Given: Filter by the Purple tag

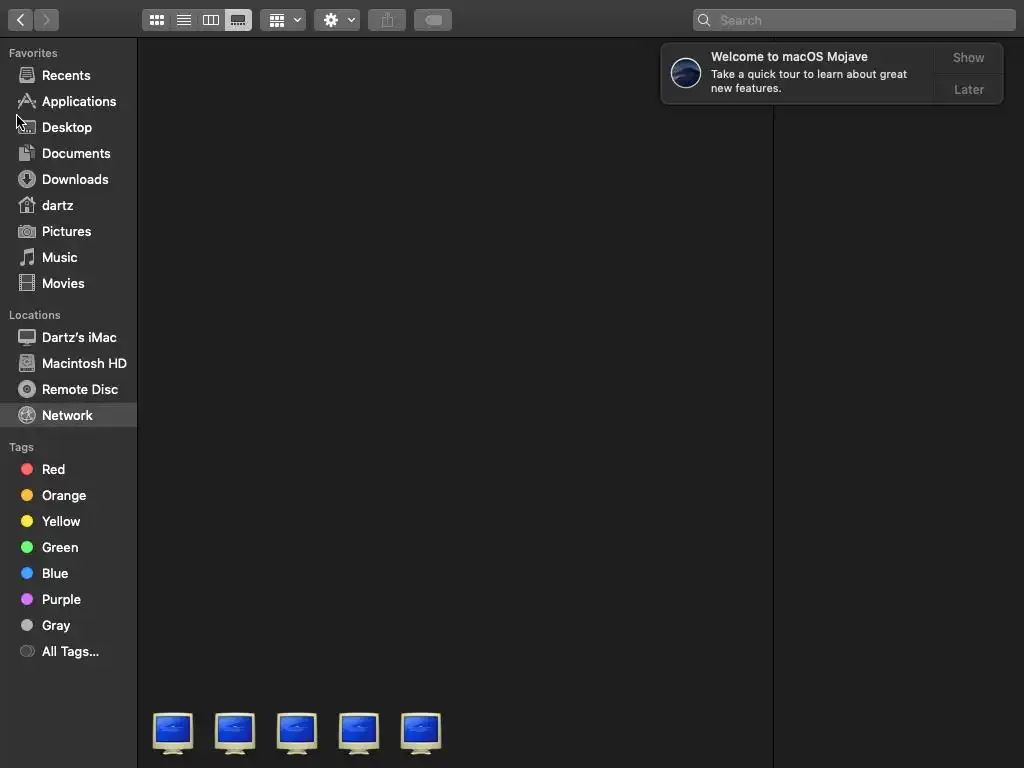Looking at the screenshot, I should [69, 600].
